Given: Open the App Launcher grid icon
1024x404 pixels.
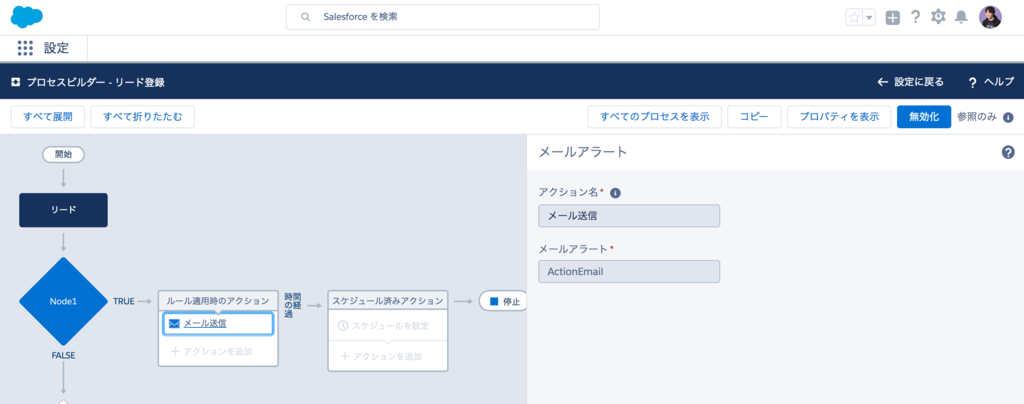Looking at the screenshot, I should (25, 48).
